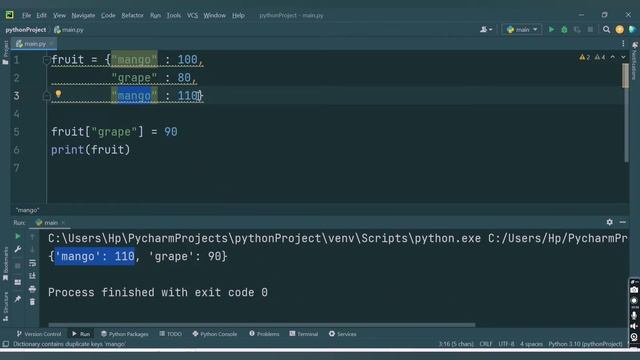Click weak warnings count indicator
Screen dimensions: 640x360
[600, 58]
